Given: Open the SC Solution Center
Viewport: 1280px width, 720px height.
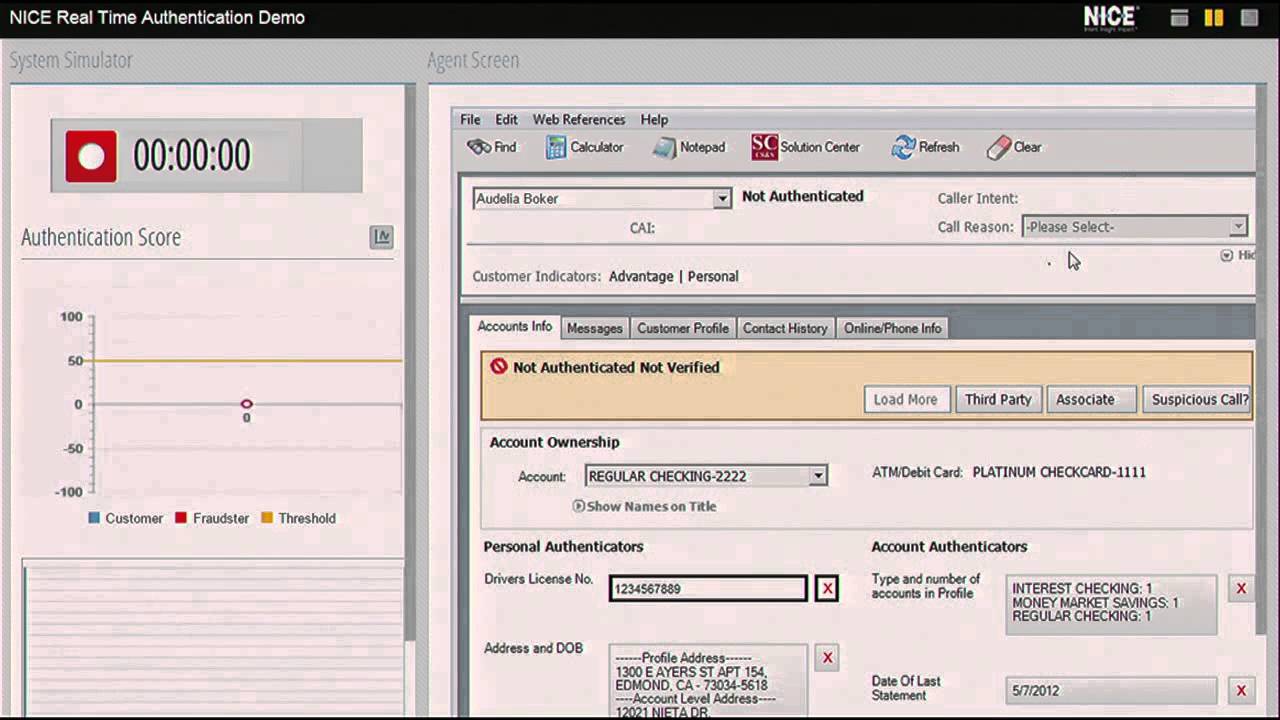Looking at the screenshot, I should (x=806, y=147).
